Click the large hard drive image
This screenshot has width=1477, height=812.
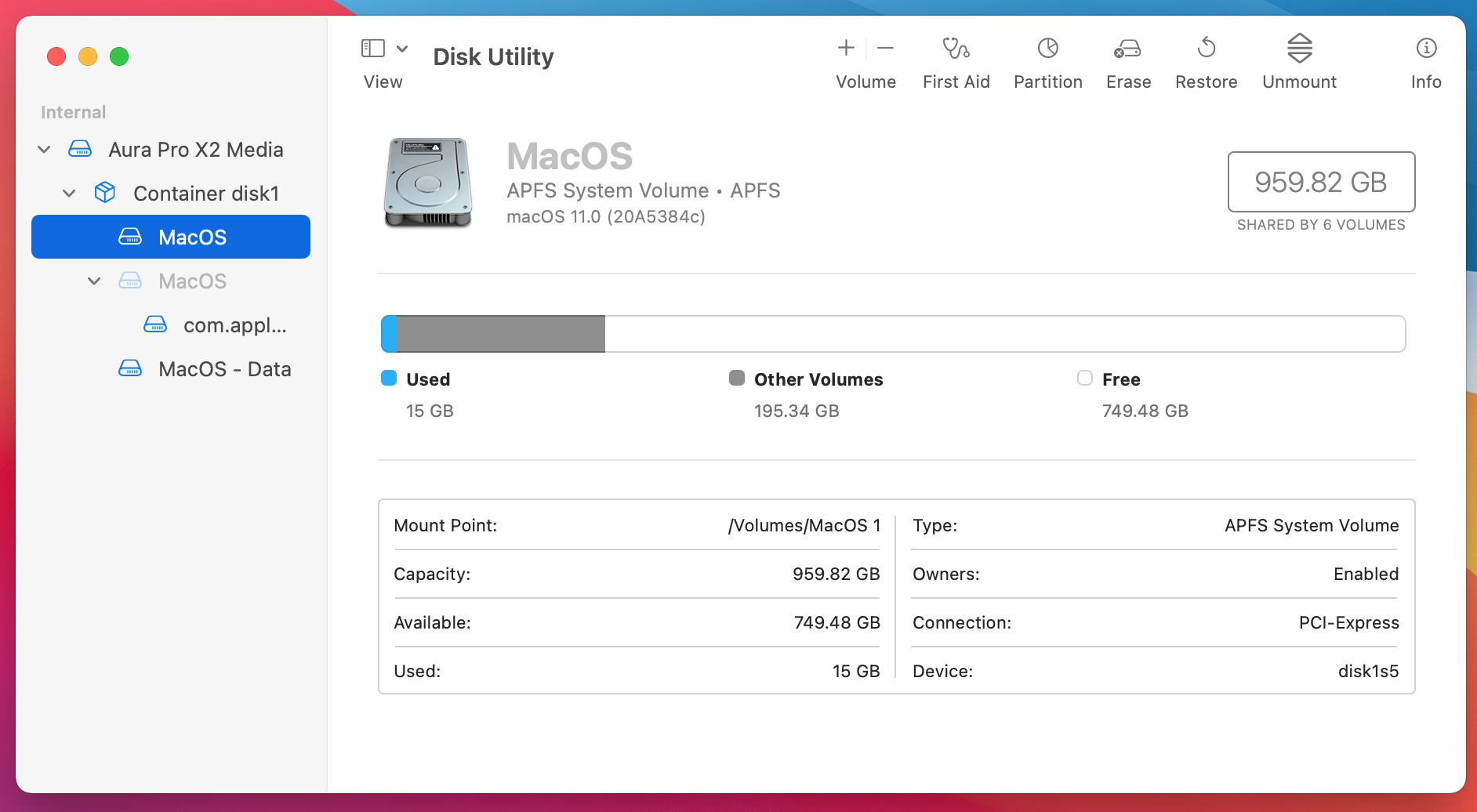(x=428, y=183)
